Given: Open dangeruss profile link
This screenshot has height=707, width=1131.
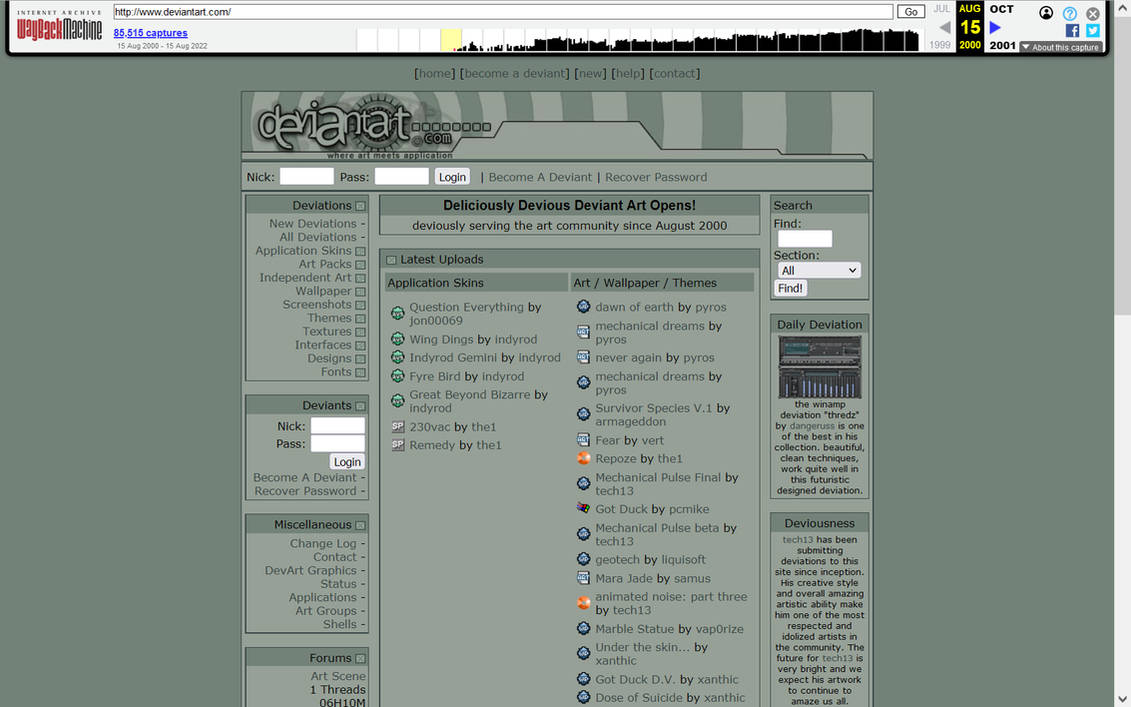Looking at the screenshot, I should 811,426.
